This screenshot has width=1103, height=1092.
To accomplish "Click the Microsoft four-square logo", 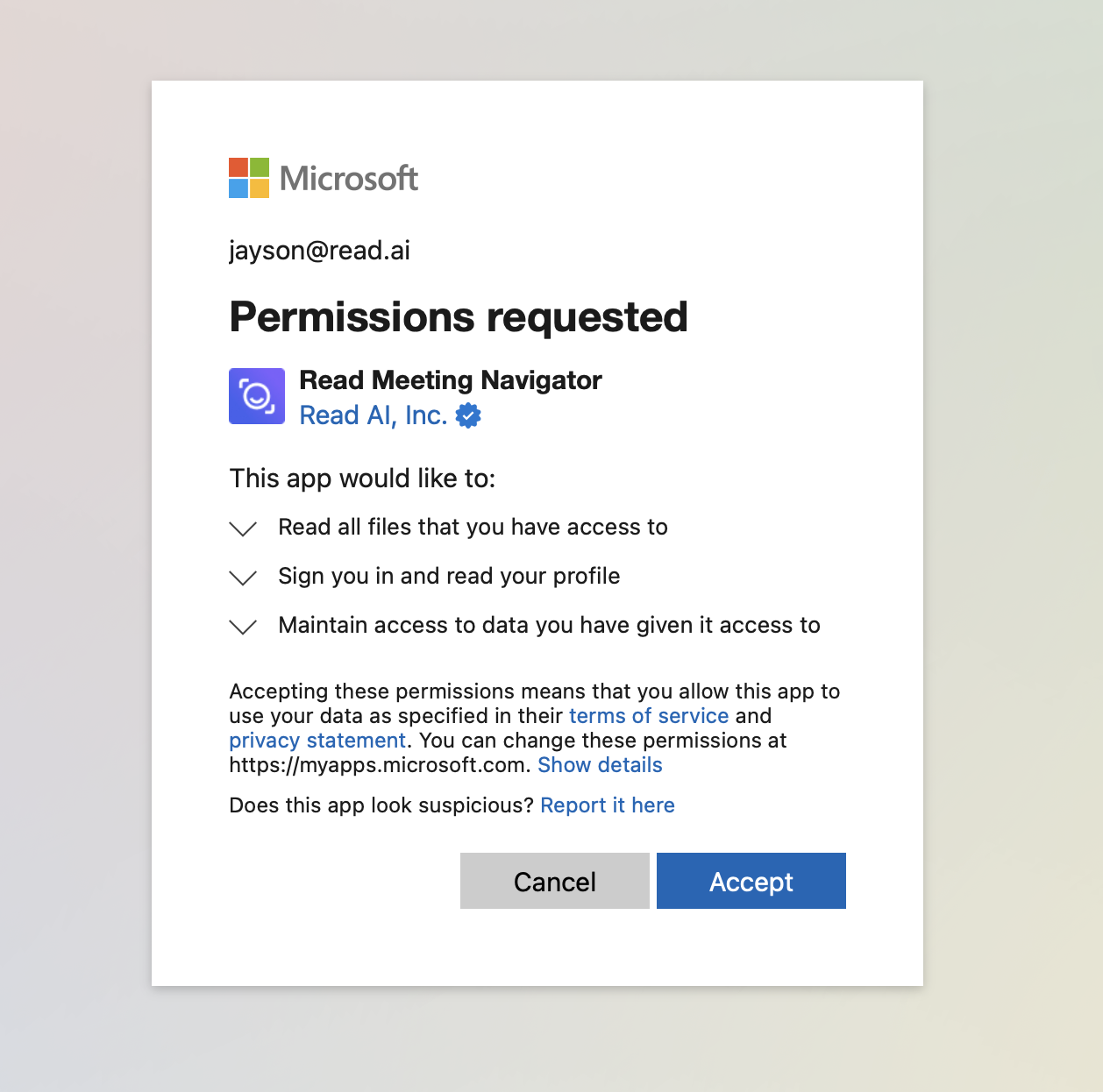I will pos(249,178).
